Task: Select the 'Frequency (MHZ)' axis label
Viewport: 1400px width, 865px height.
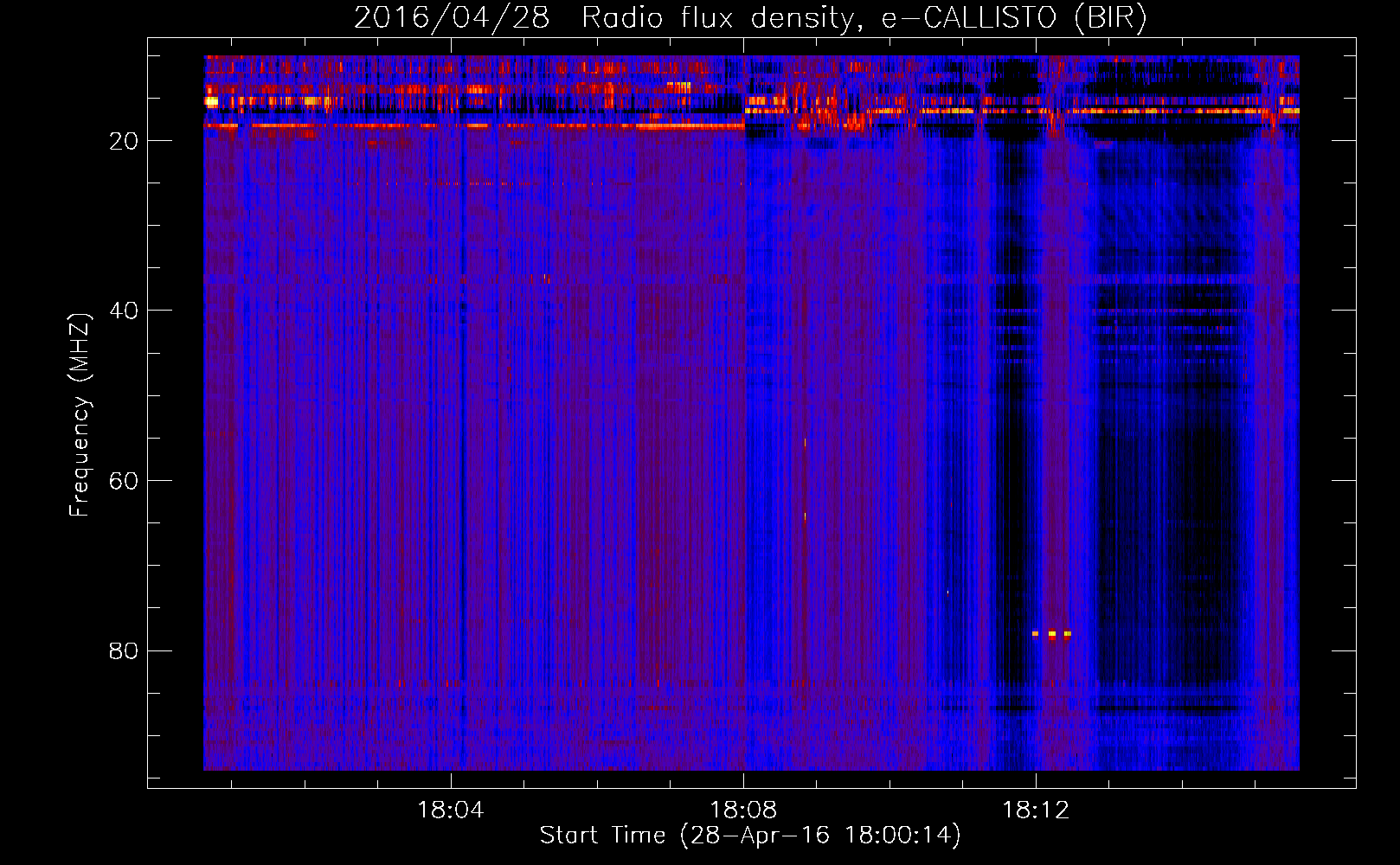Action: (x=79, y=414)
